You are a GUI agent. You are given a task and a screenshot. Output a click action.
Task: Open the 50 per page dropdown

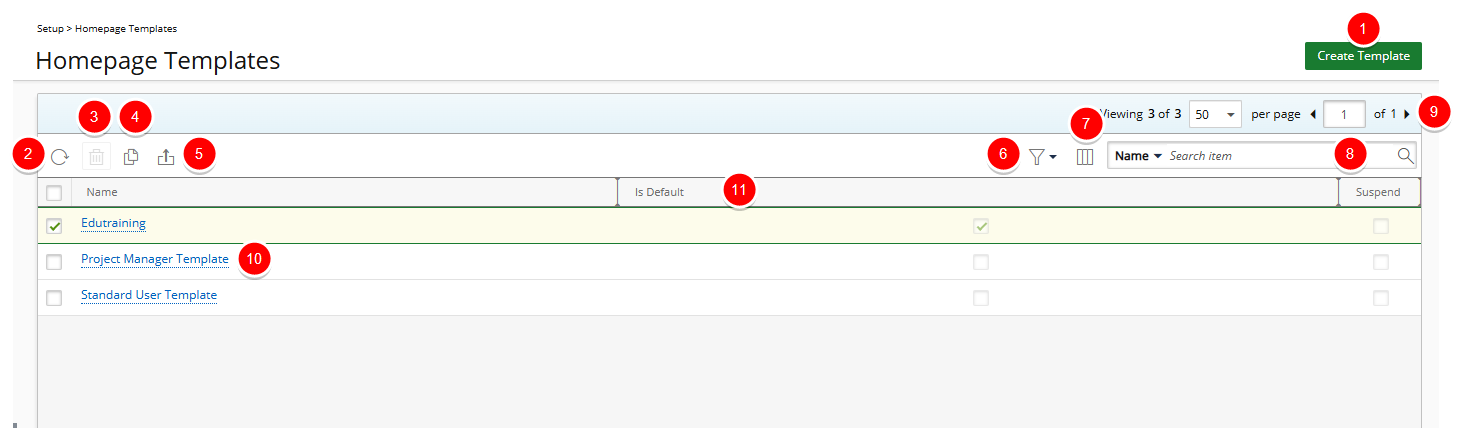coord(1216,115)
